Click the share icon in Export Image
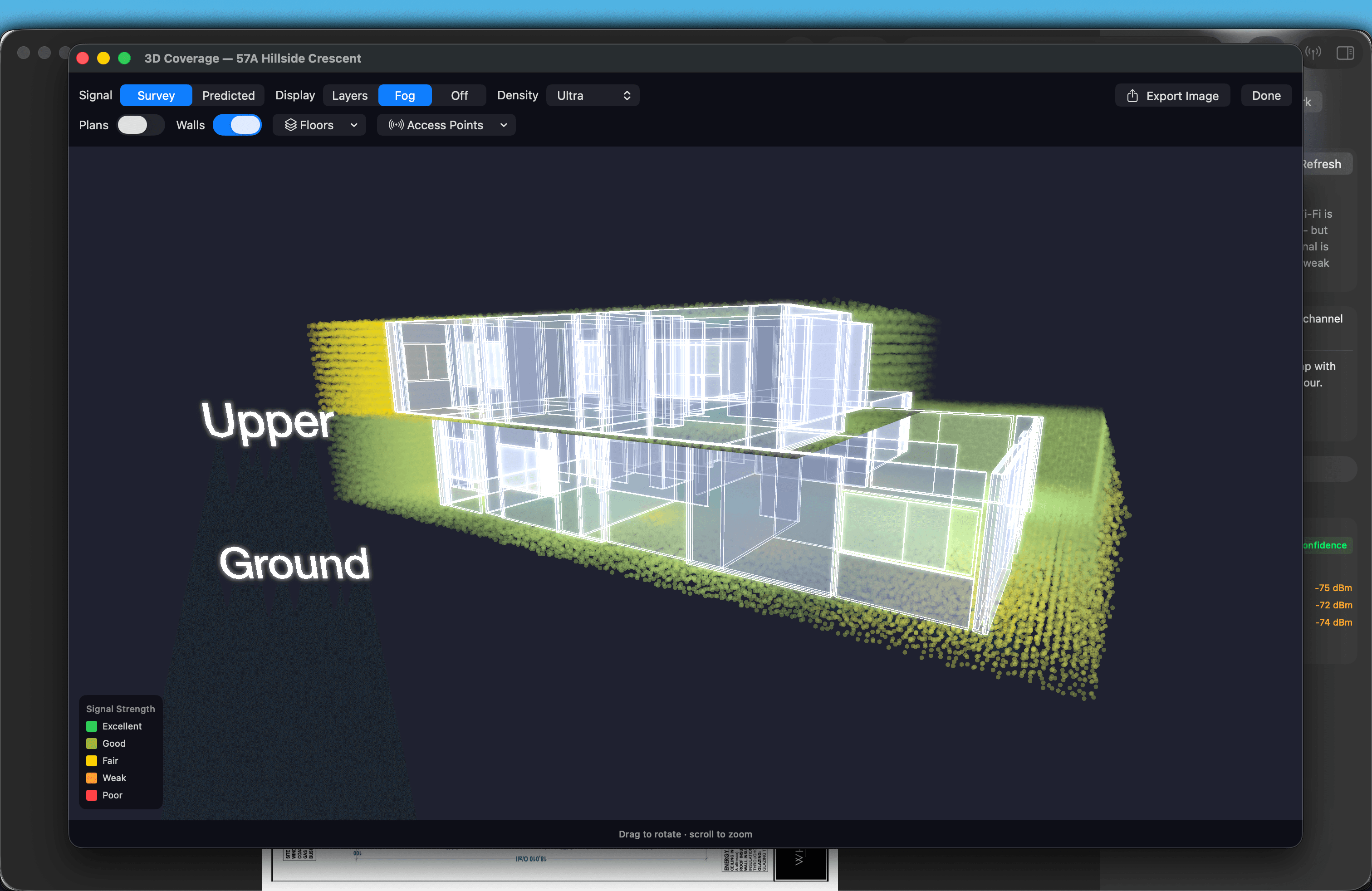Viewport: 1372px width, 891px height. pyautogui.click(x=1132, y=96)
